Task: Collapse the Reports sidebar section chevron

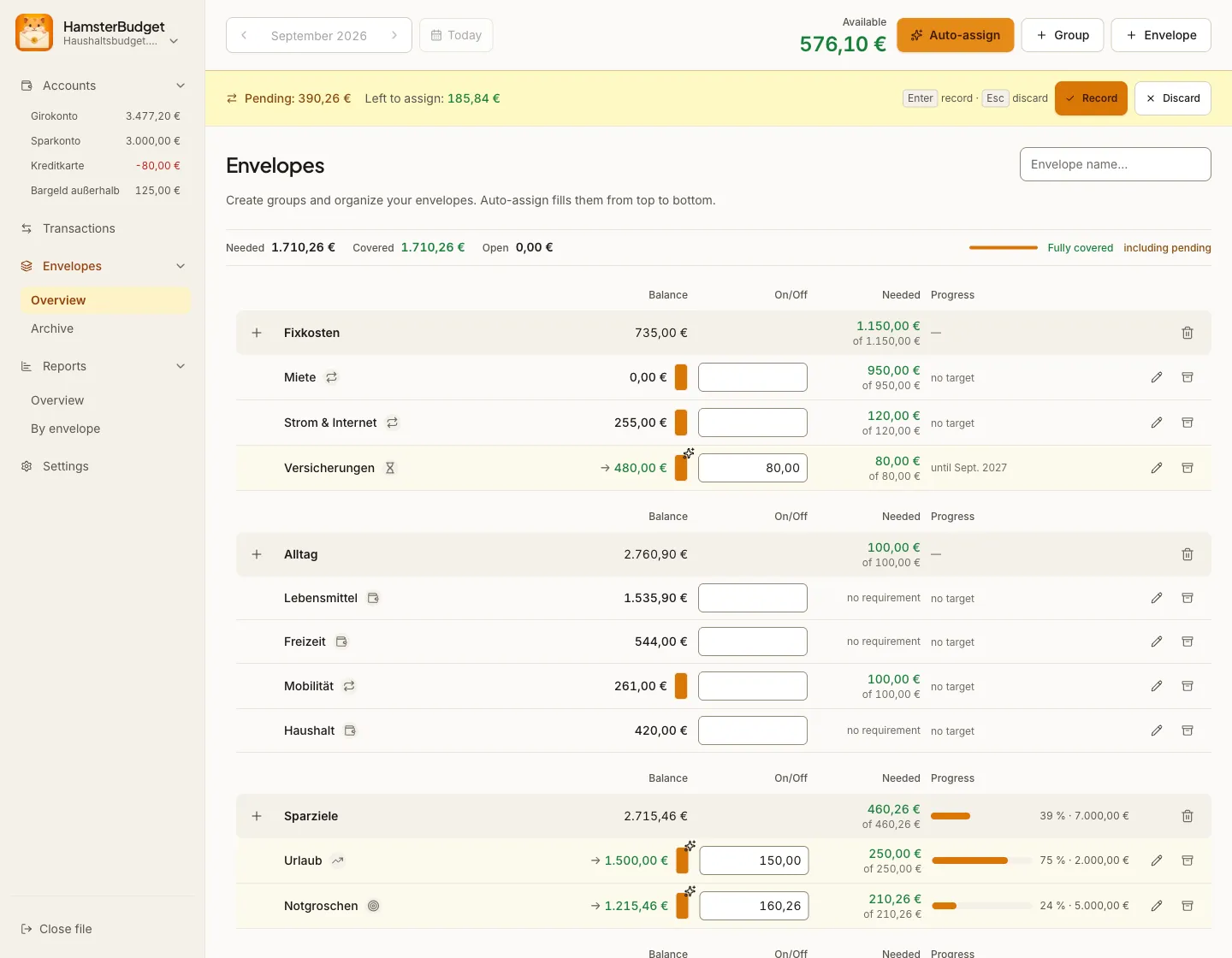Action: coord(181,366)
